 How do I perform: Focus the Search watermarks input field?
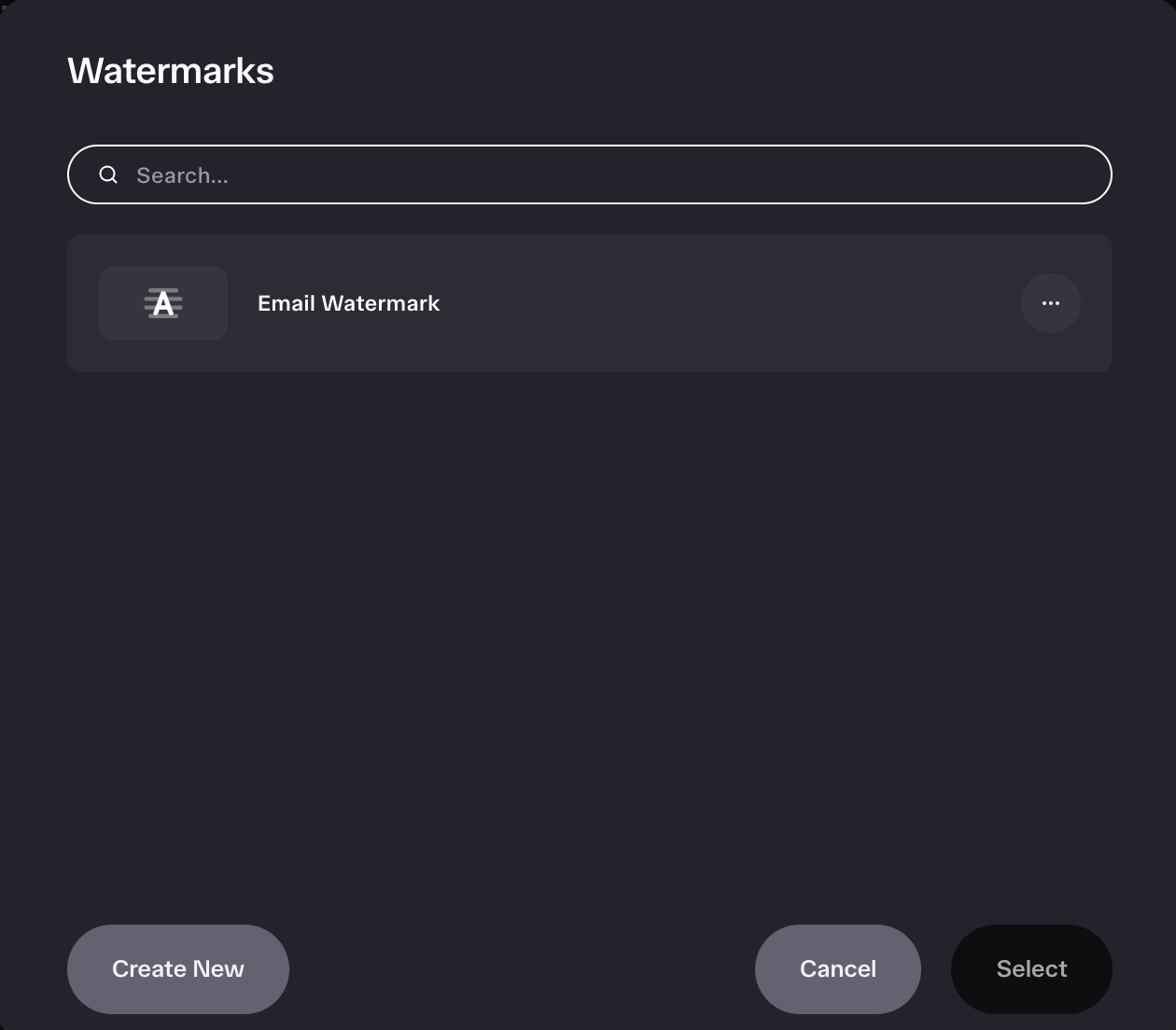pos(590,174)
